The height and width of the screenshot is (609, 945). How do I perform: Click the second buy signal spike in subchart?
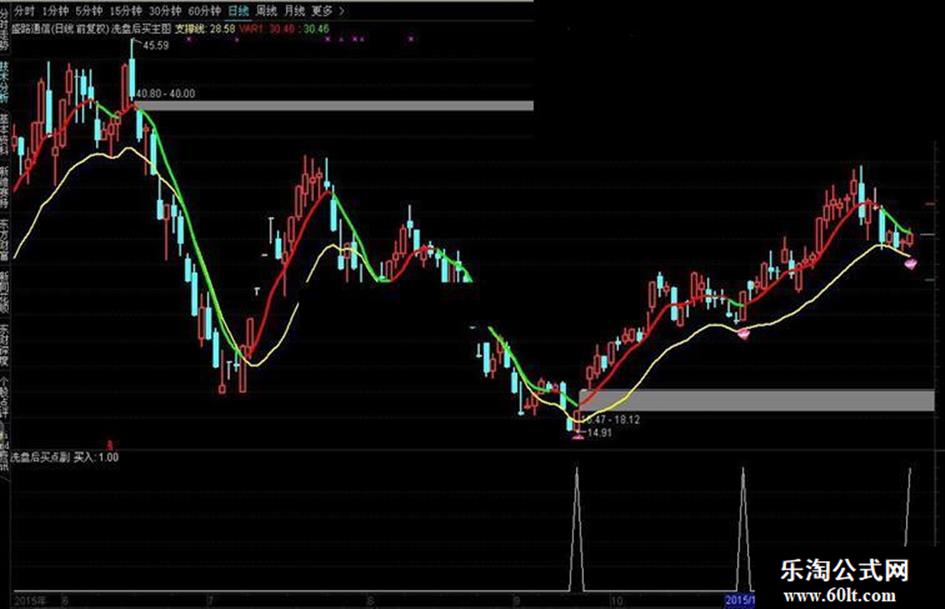pyautogui.click(x=743, y=529)
